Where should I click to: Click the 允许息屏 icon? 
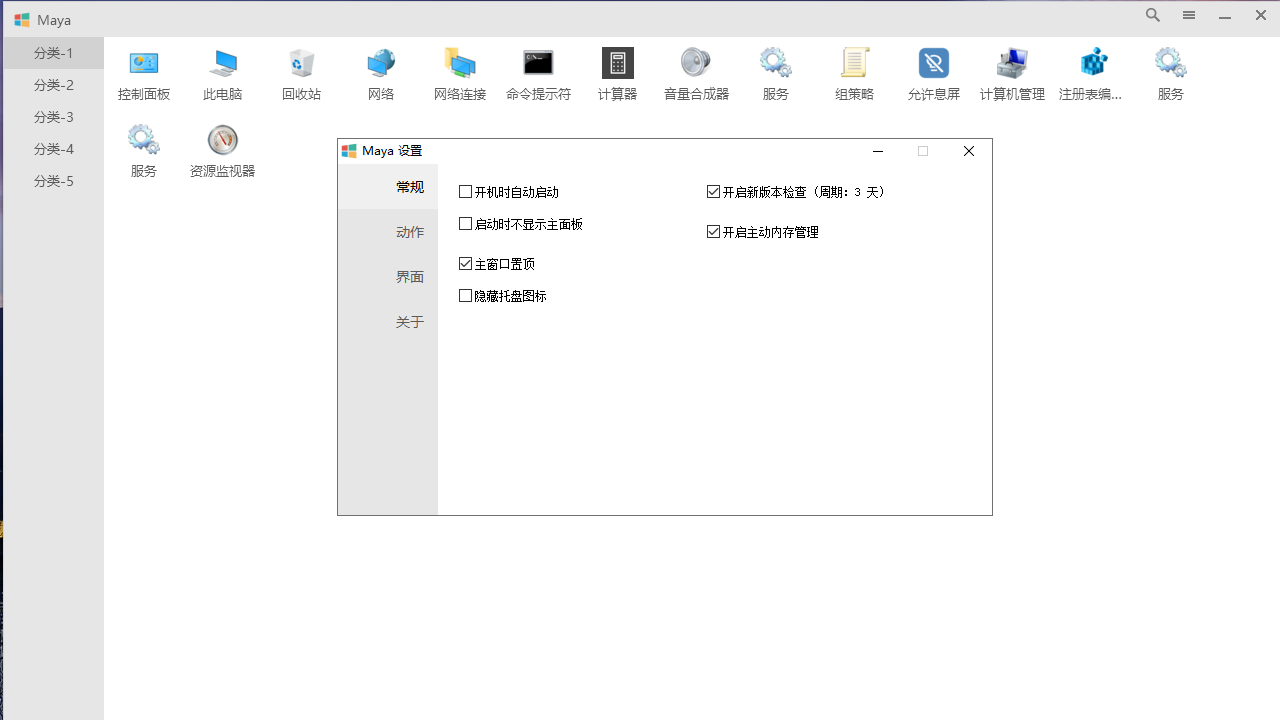pos(933,73)
